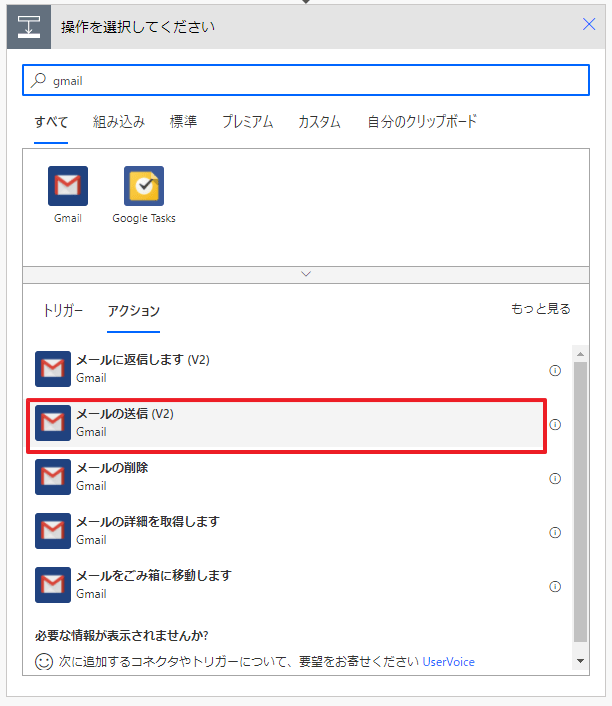Click the Gmail icon beside メールの削除

[x=53, y=477]
